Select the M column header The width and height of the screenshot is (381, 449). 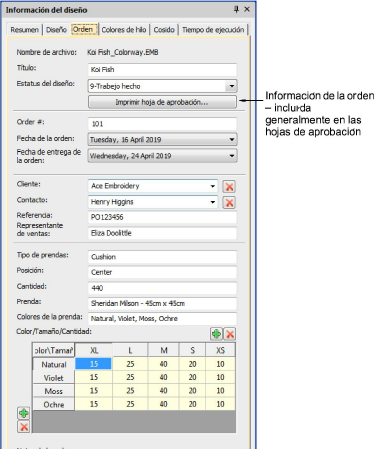(164, 350)
